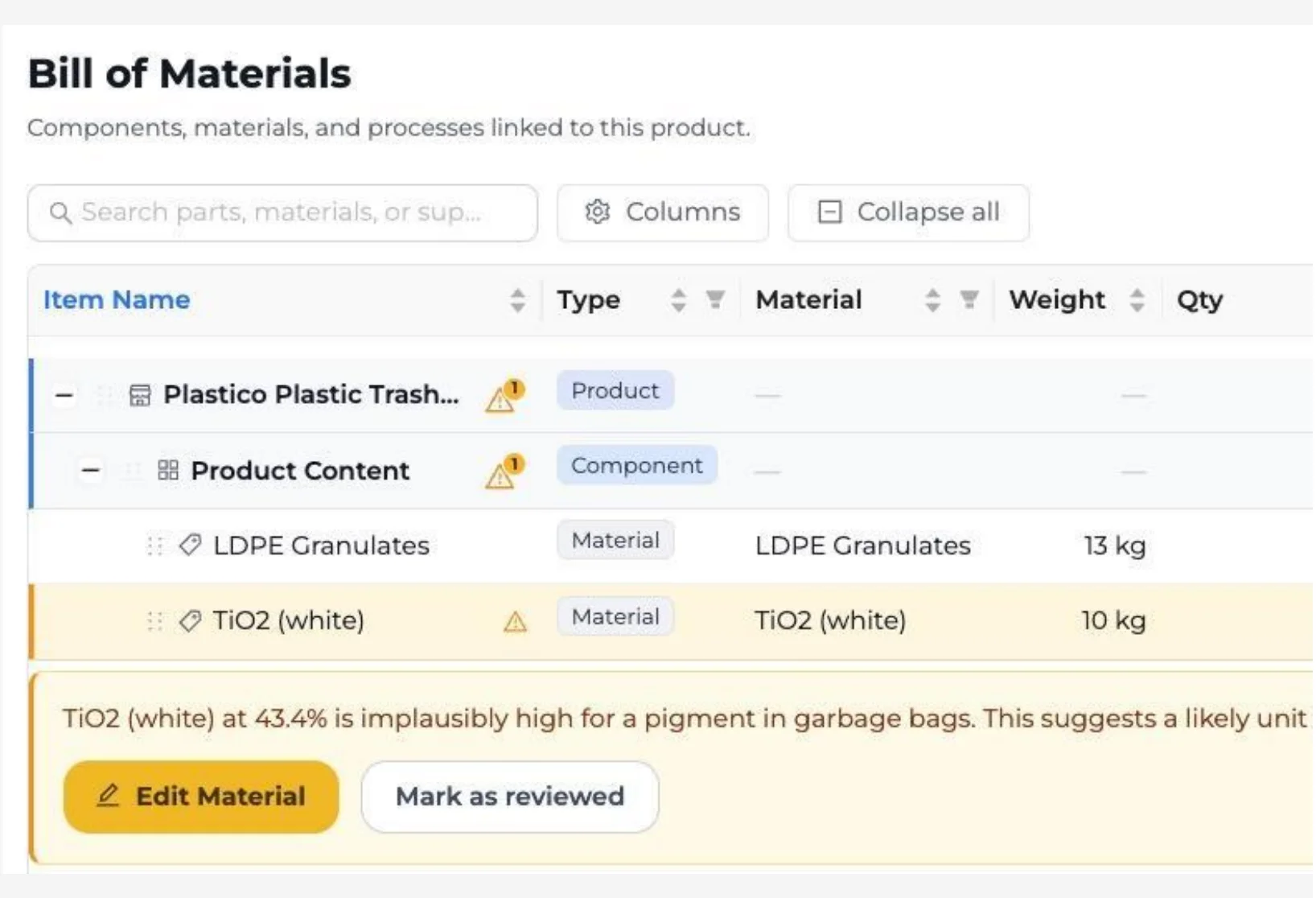Click the Type column header label
This screenshot has width=1316, height=898.
coord(588,299)
